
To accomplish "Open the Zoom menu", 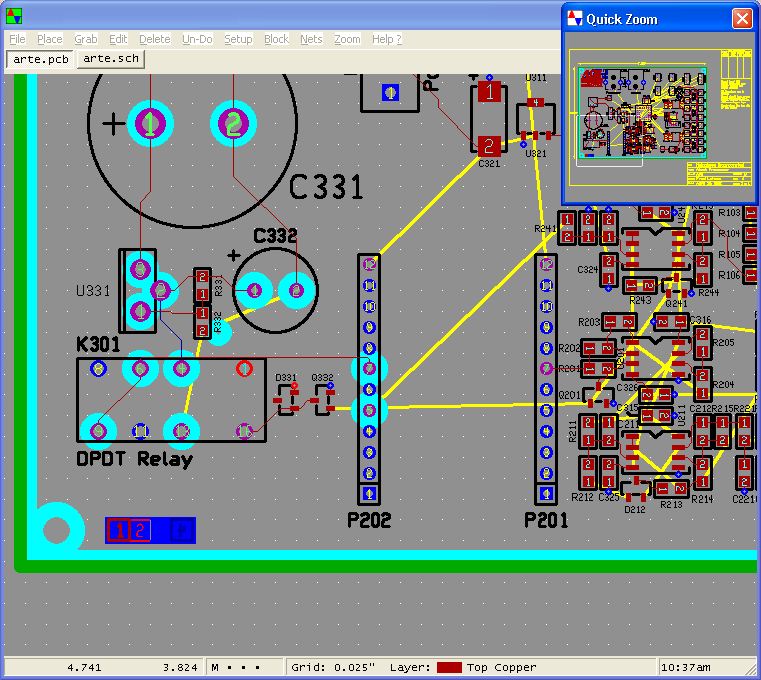I will click(347, 39).
